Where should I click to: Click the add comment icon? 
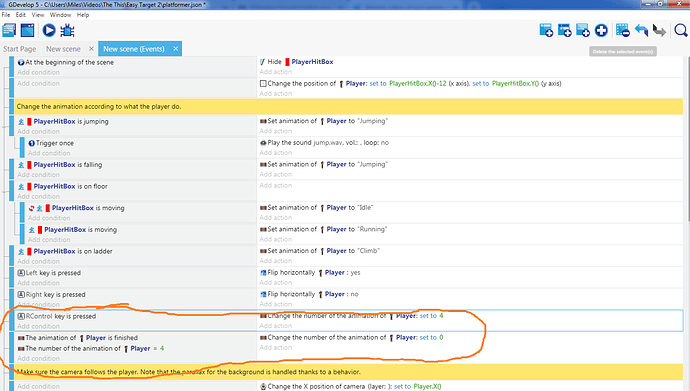click(583, 30)
